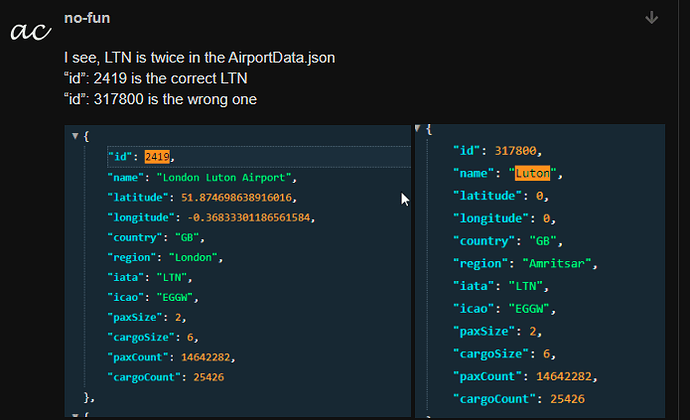
Task: Collapse the JSON object with id 317800
Action: pos(418,128)
